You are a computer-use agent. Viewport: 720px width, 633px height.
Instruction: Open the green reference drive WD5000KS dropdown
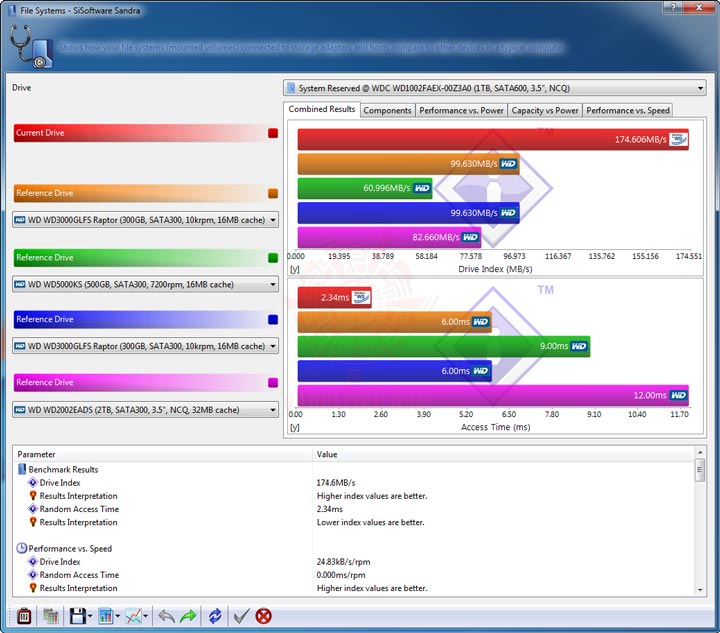[x=145, y=284]
